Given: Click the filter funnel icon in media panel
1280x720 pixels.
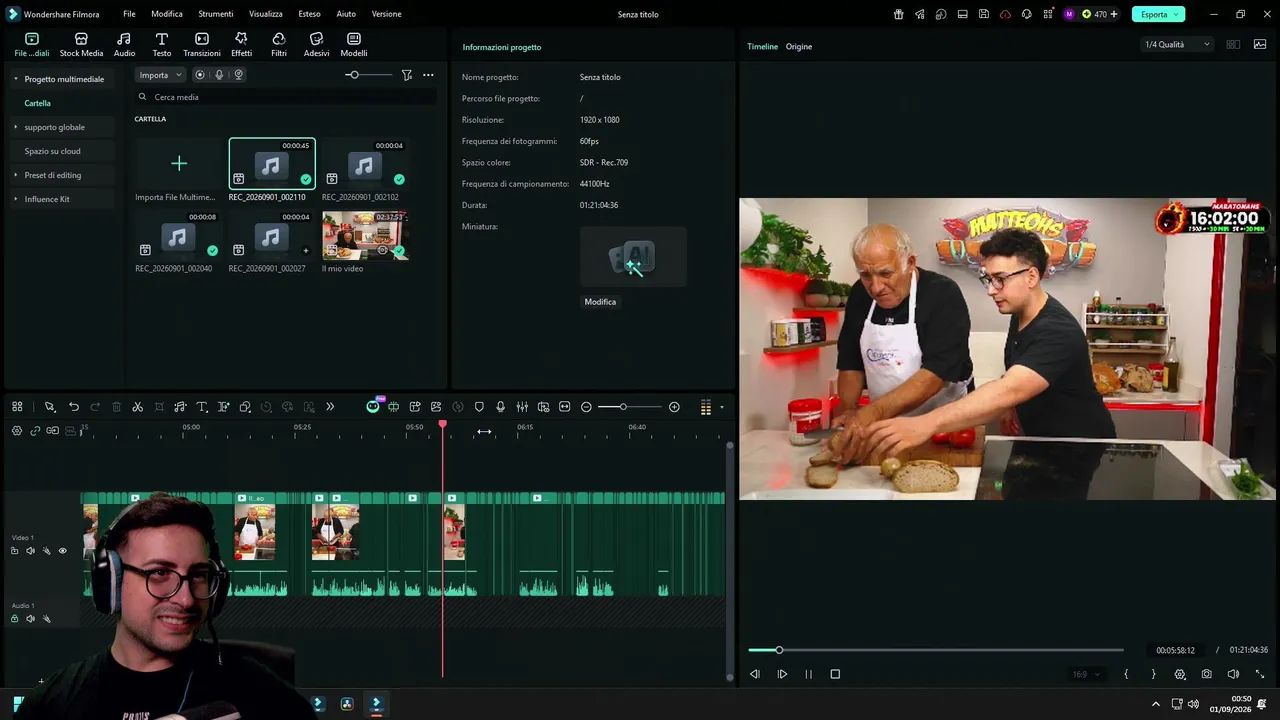Looking at the screenshot, I should coord(407,75).
